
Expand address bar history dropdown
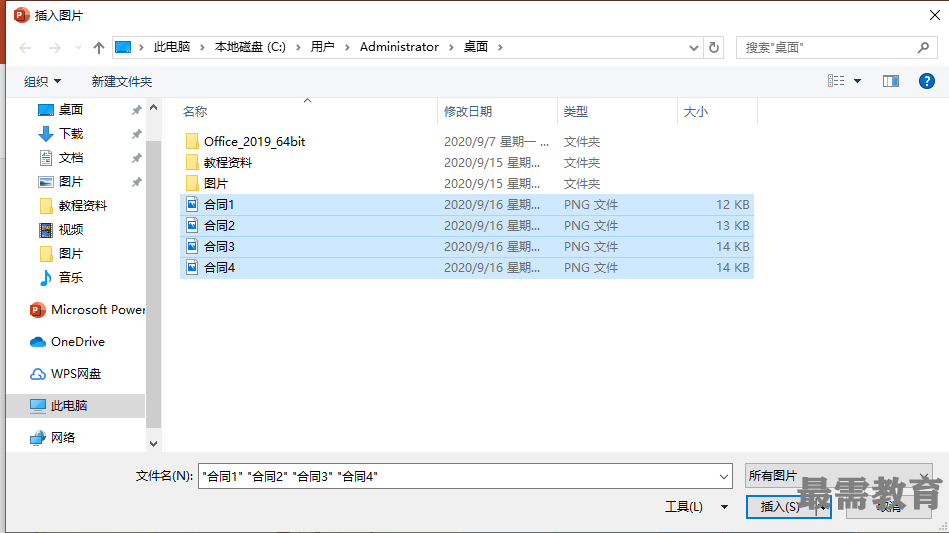(x=694, y=48)
